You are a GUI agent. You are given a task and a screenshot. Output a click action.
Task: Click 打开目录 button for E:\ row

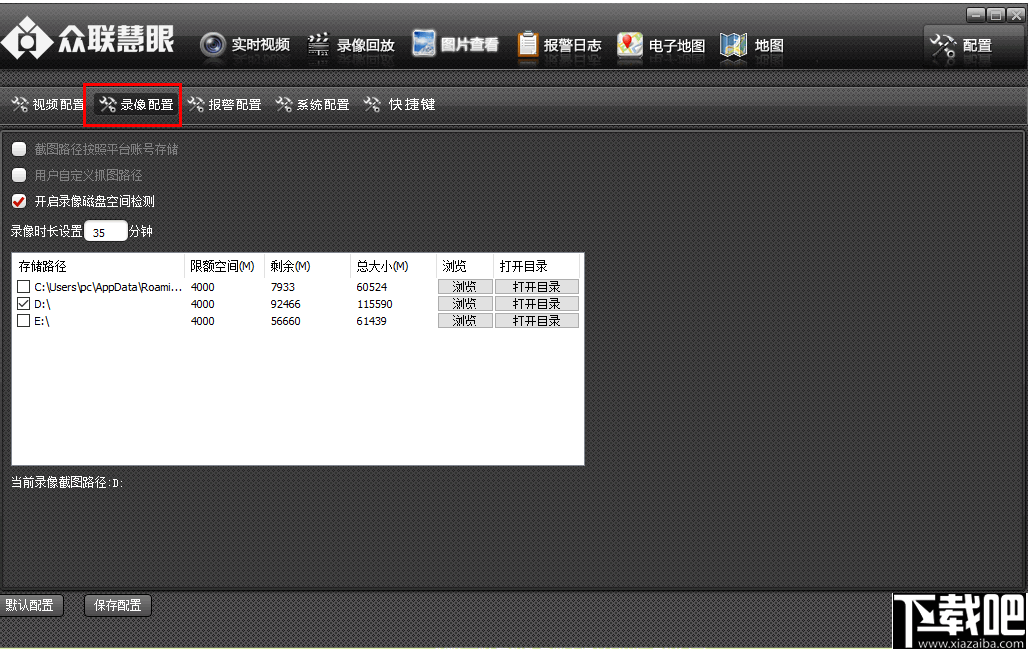coord(536,321)
